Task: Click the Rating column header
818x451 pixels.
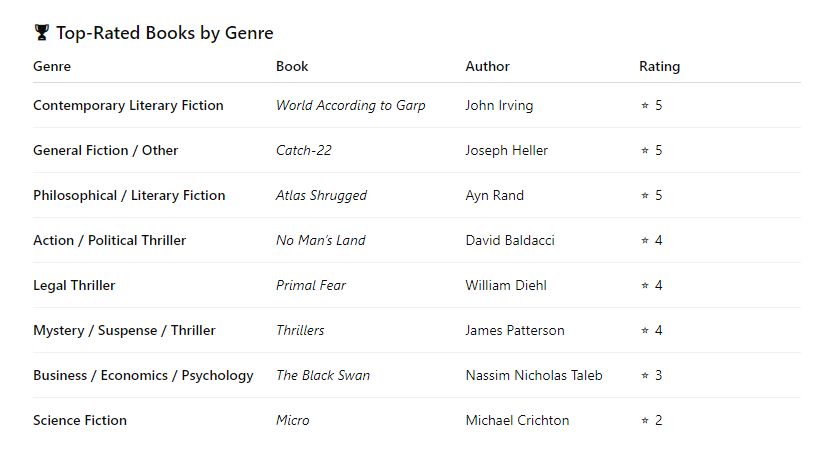Action: [x=659, y=66]
